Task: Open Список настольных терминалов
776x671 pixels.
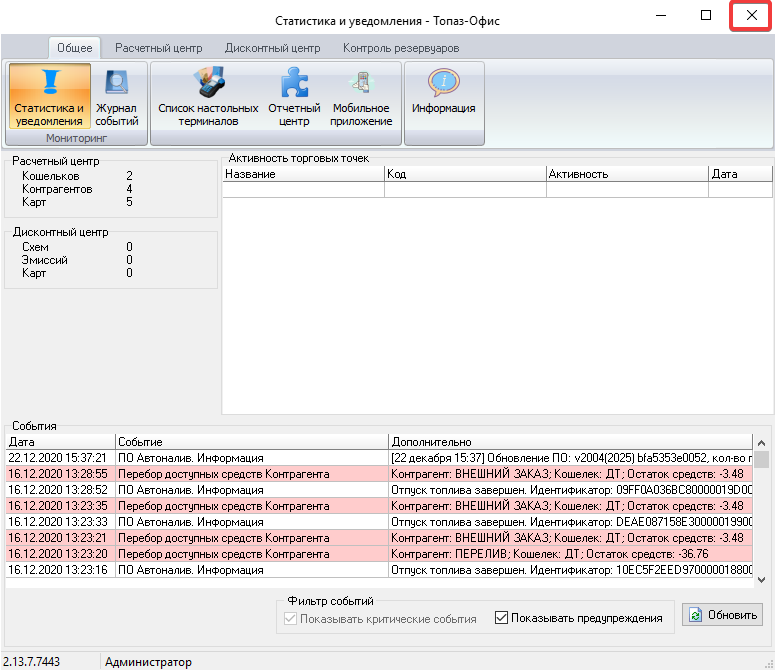Action: (x=208, y=96)
